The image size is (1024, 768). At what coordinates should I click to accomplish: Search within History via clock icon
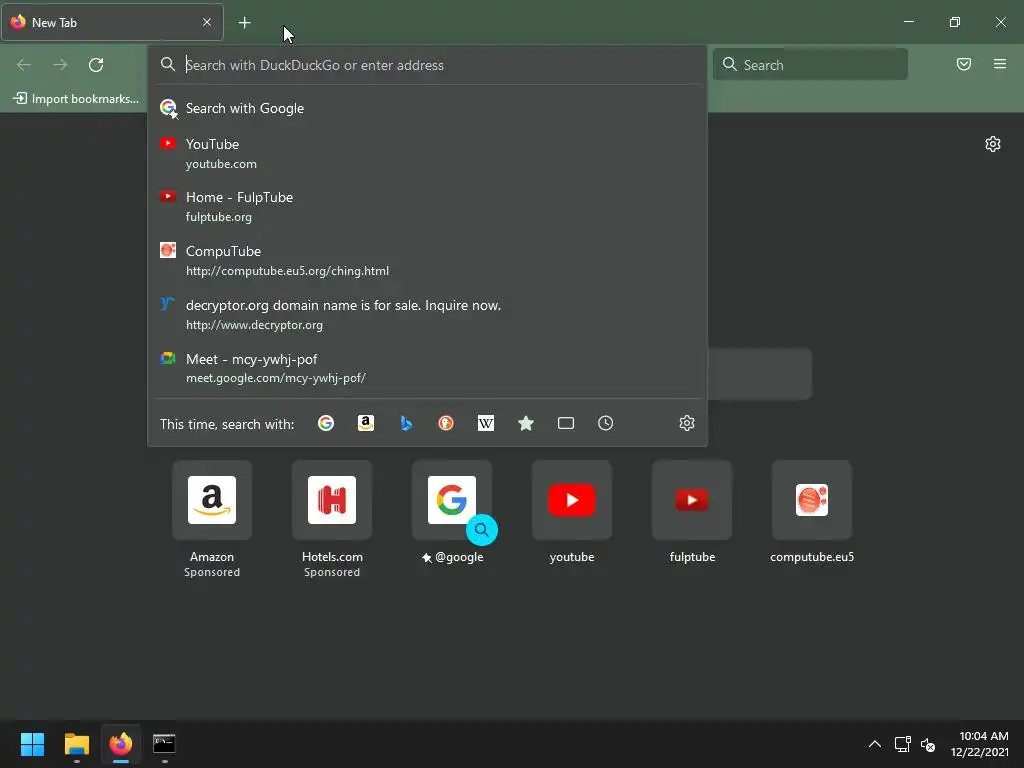click(605, 423)
